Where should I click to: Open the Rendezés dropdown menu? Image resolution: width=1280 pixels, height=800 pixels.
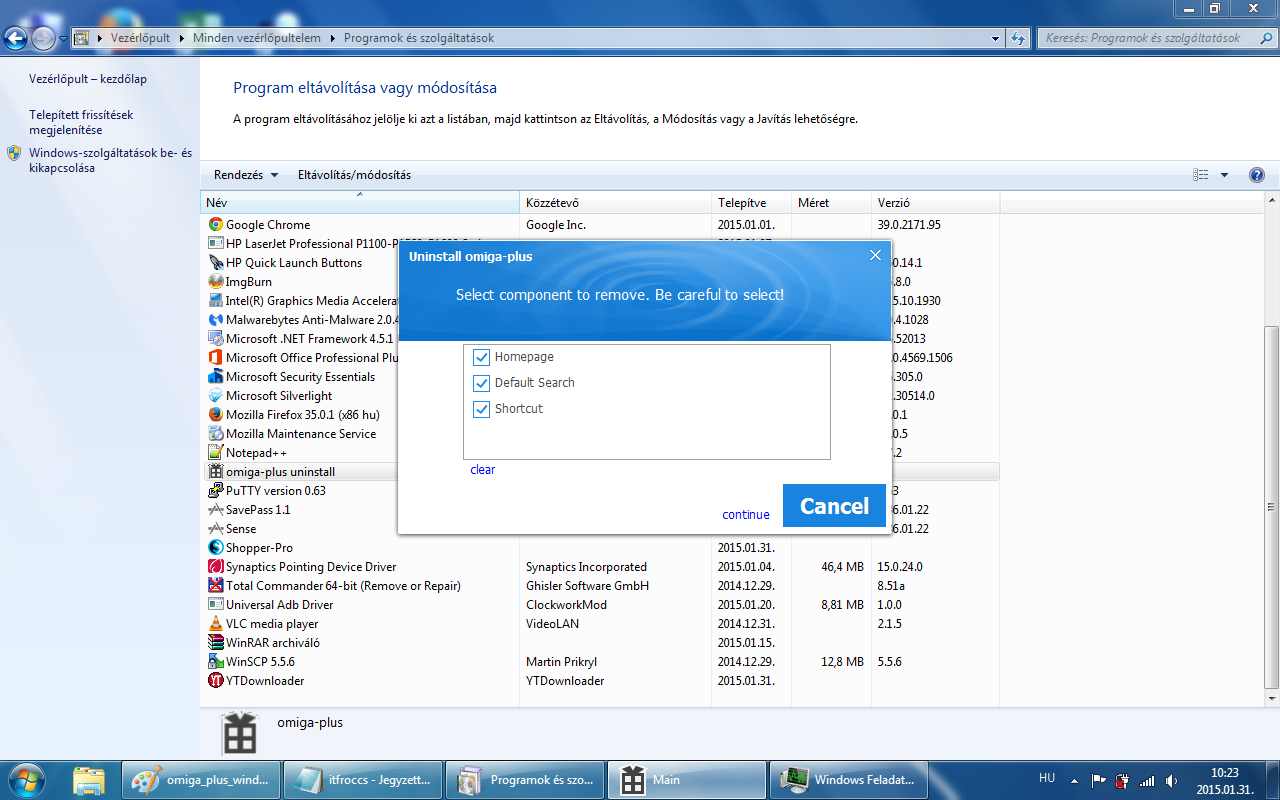click(x=246, y=175)
